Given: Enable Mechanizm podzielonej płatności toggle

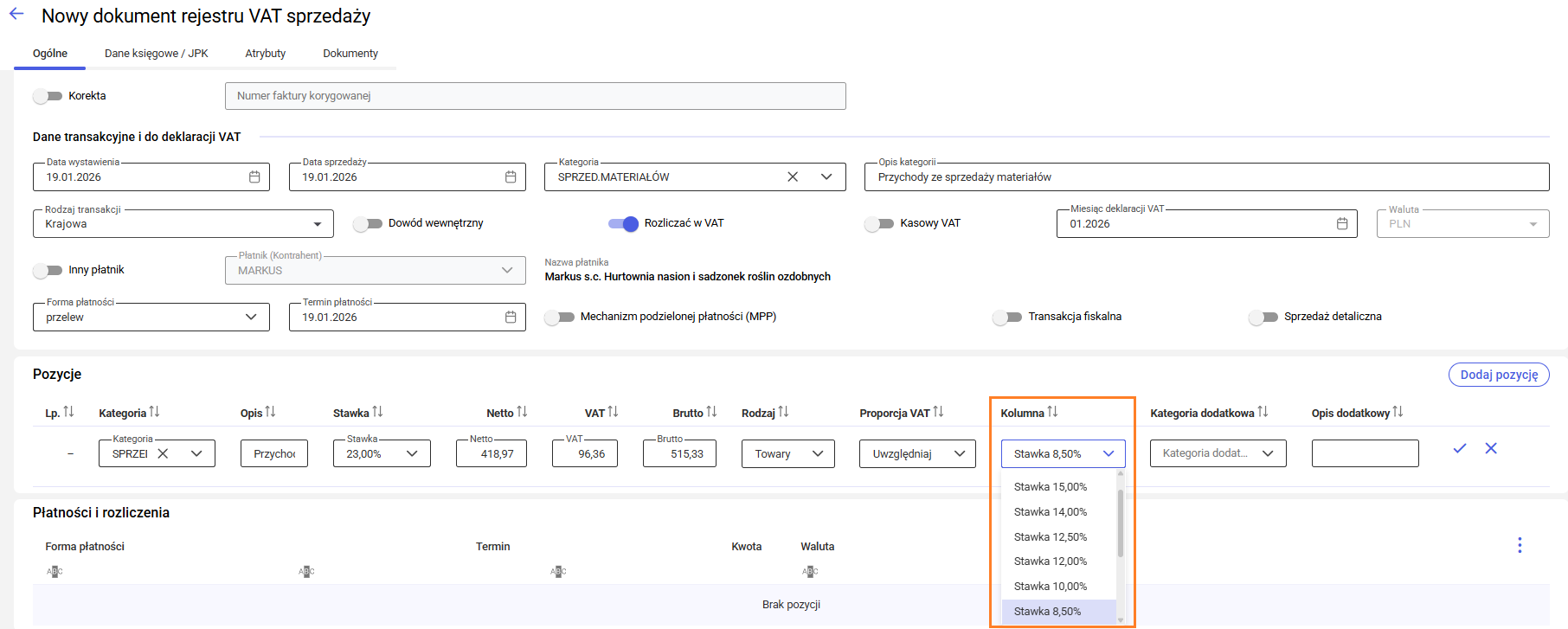Looking at the screenshot, I should coord(560,317).
